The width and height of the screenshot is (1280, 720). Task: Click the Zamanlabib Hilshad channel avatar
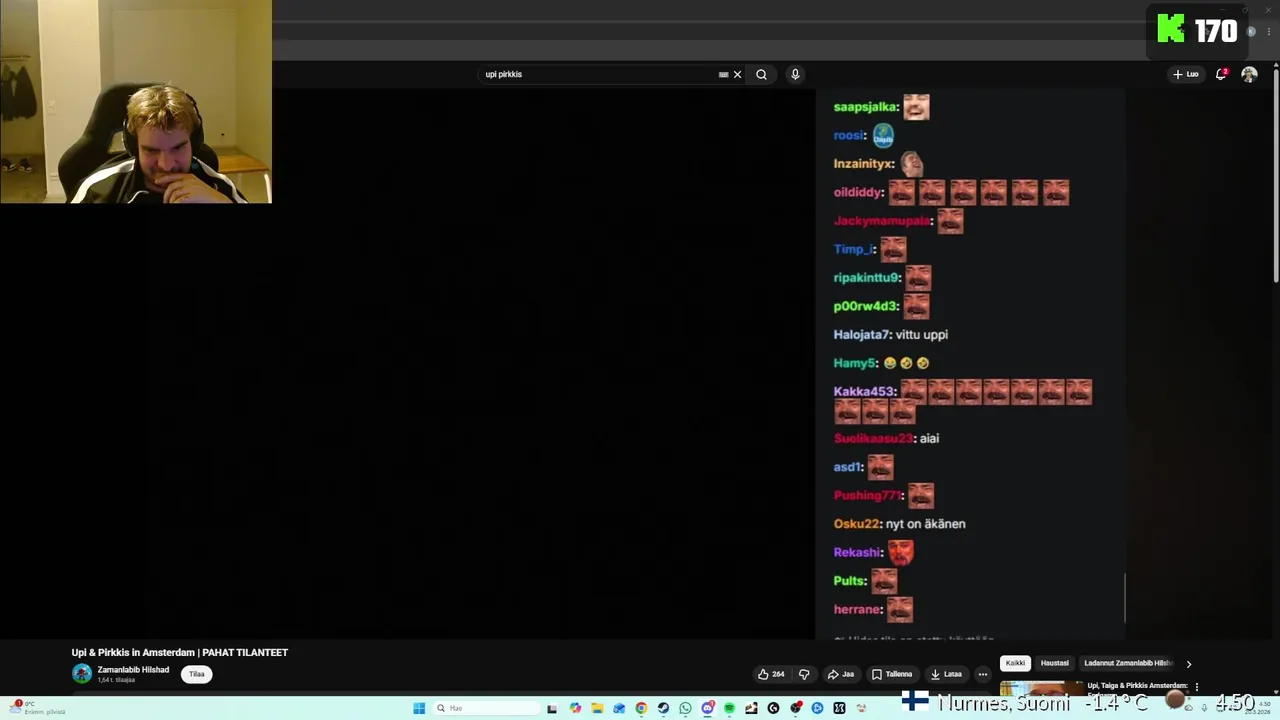tap(82, 674)
